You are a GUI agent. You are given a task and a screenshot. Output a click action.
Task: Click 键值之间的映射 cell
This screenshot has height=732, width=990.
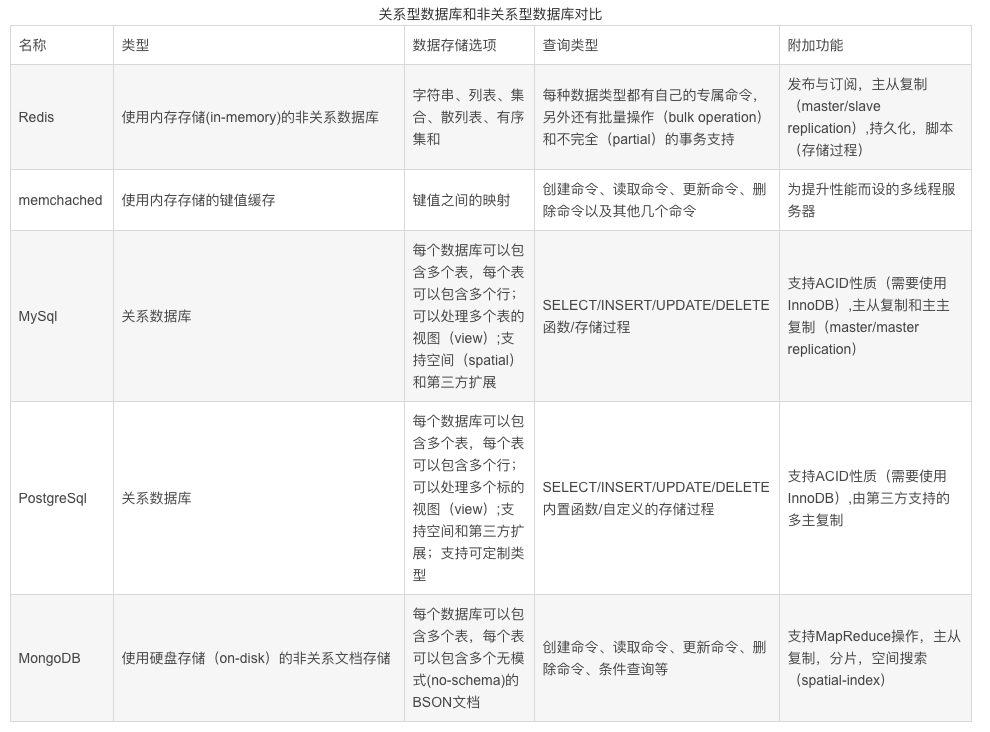pos(469,200)
